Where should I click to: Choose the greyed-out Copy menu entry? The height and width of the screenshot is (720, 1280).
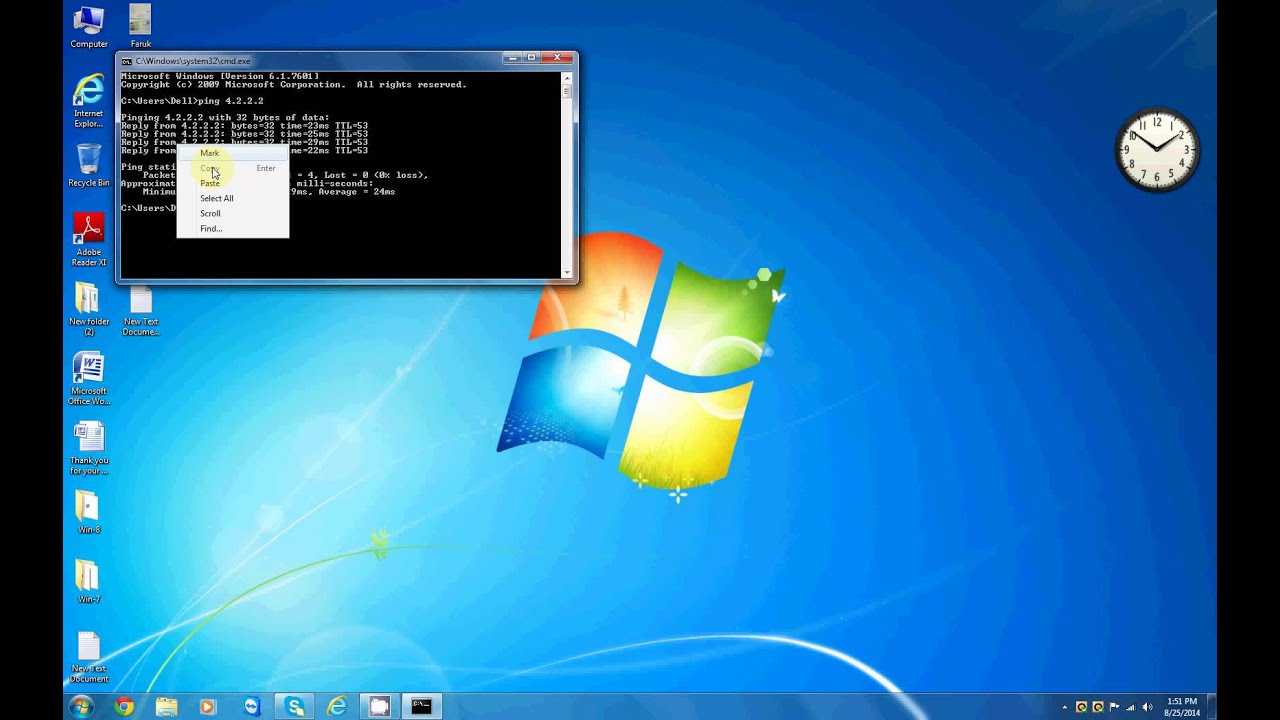pos(233,168)
